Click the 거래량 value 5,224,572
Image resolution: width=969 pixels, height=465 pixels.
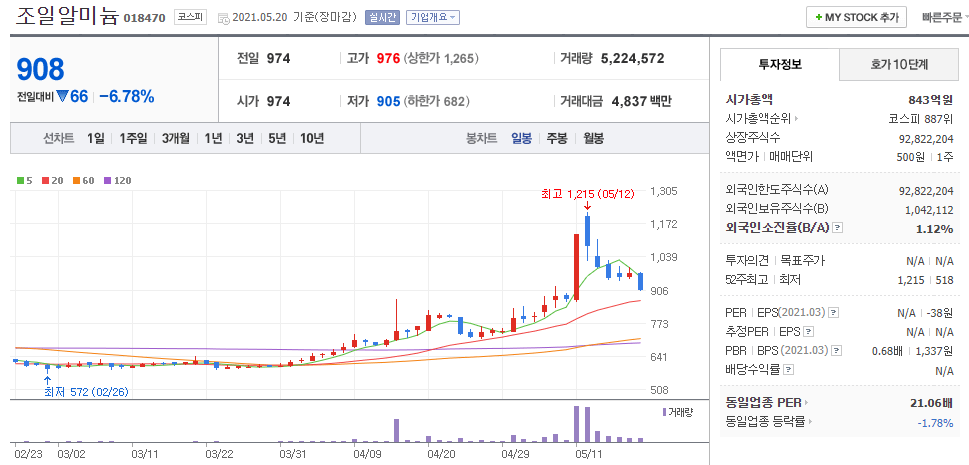coord(632,59)
